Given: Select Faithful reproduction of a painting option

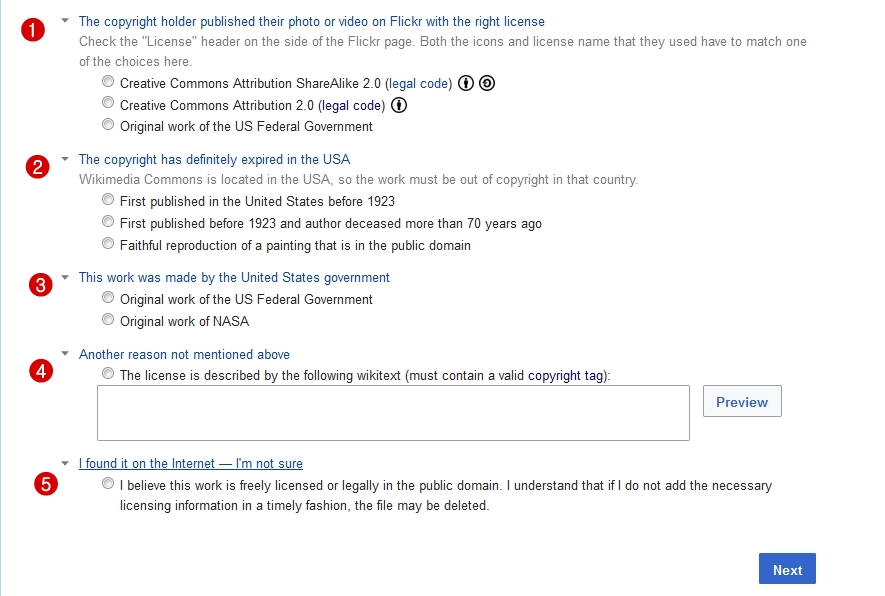Looking at the screenshot, I should tap(108, 244).
